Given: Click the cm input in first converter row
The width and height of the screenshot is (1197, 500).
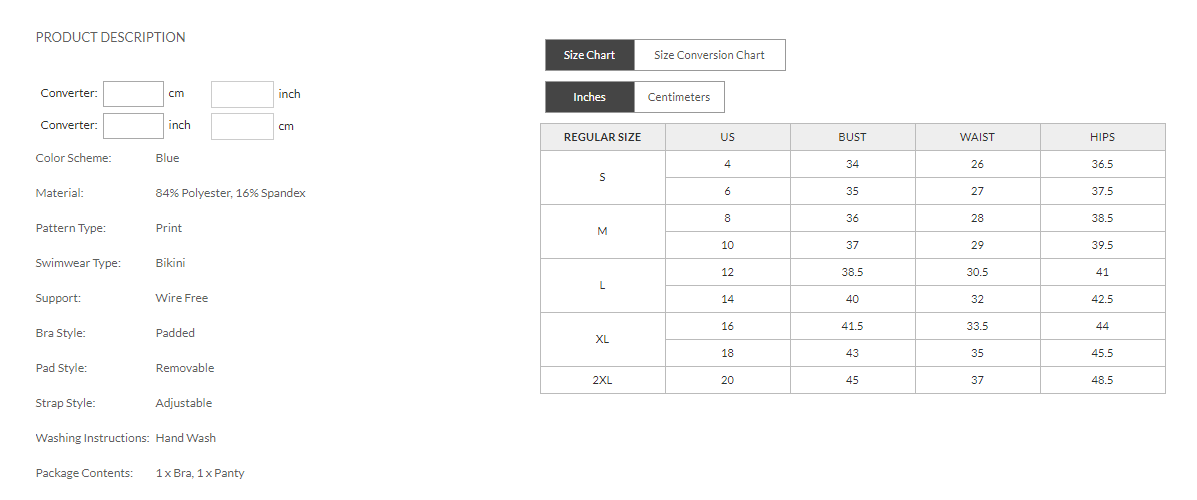Looking at the screenshot, I should (133, 94).
